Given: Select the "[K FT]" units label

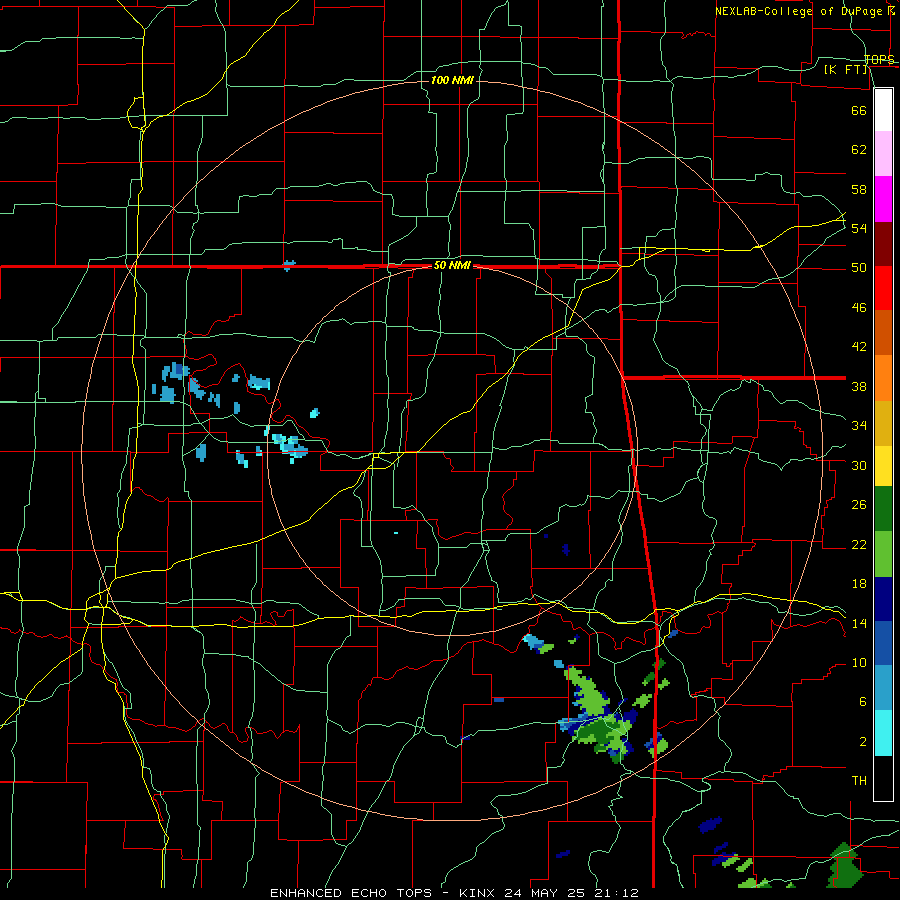Looking at the screenshot, I should (x=846, y=70).
